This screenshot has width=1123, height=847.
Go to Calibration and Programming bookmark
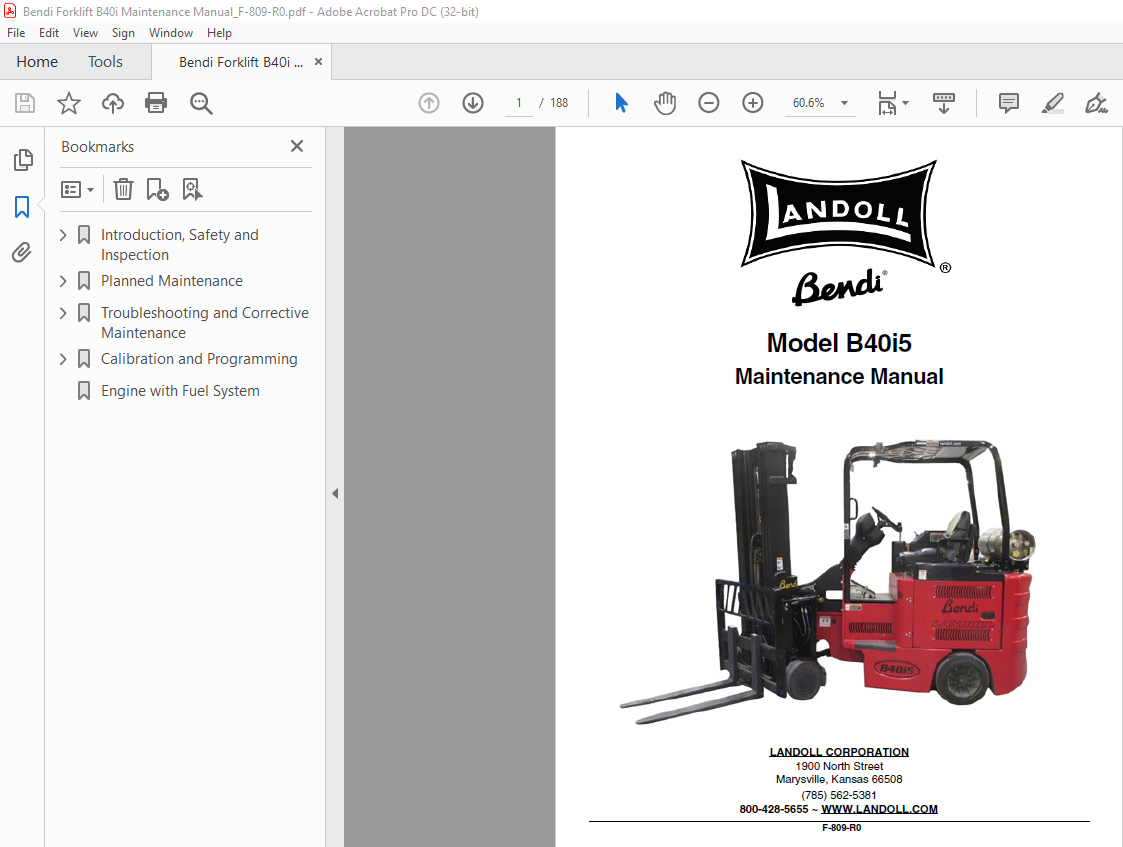199,359
